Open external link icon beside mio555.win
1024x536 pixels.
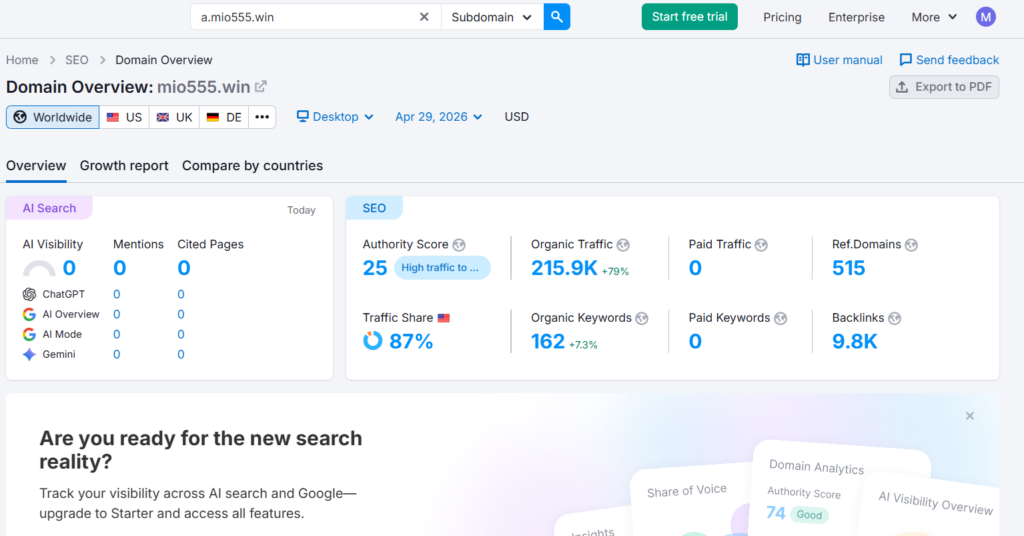tap(261, 87)
